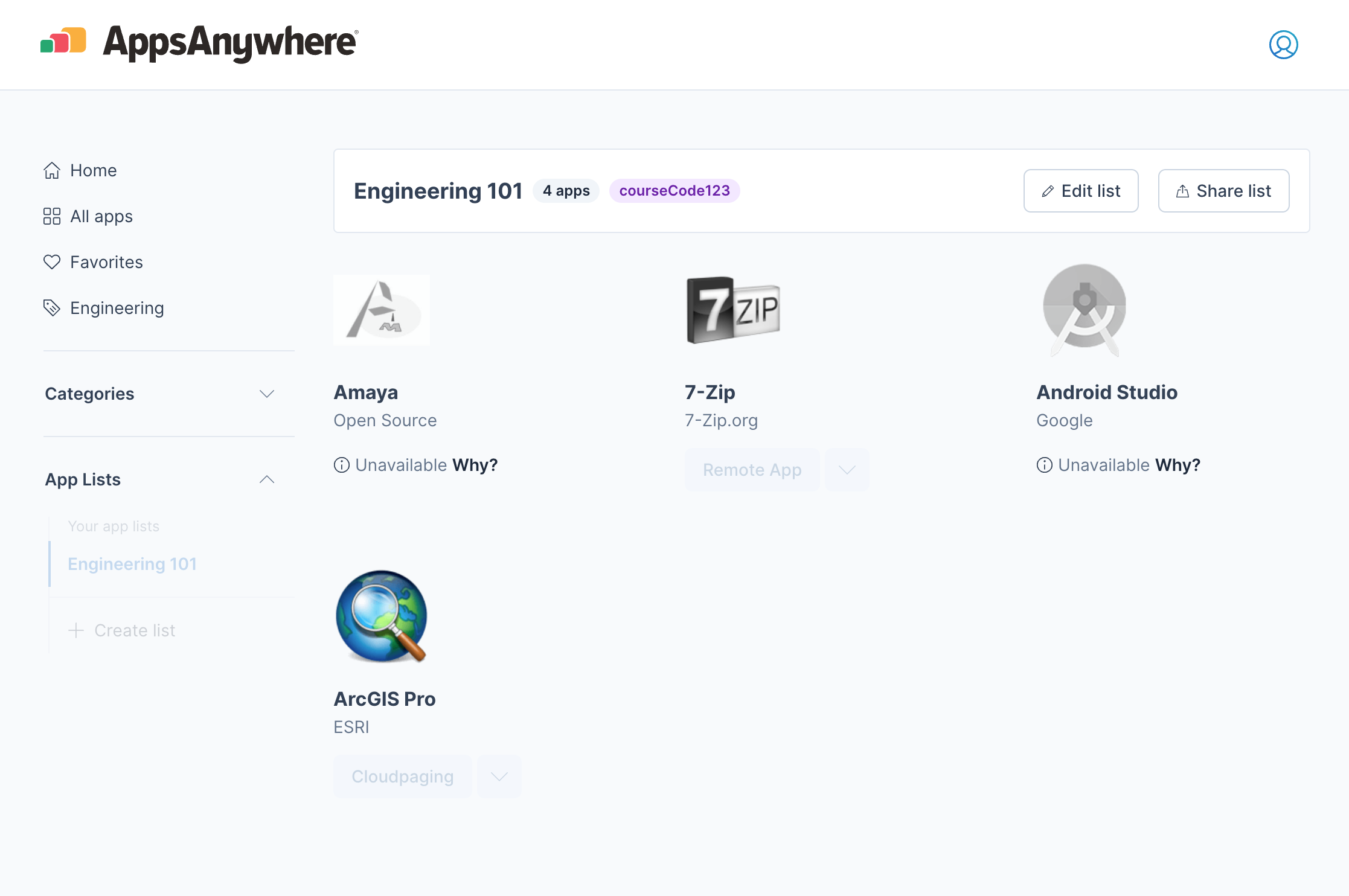Launch 7-Zip with Remote App button
This screenshot has height=896, width=1349.
752,470
